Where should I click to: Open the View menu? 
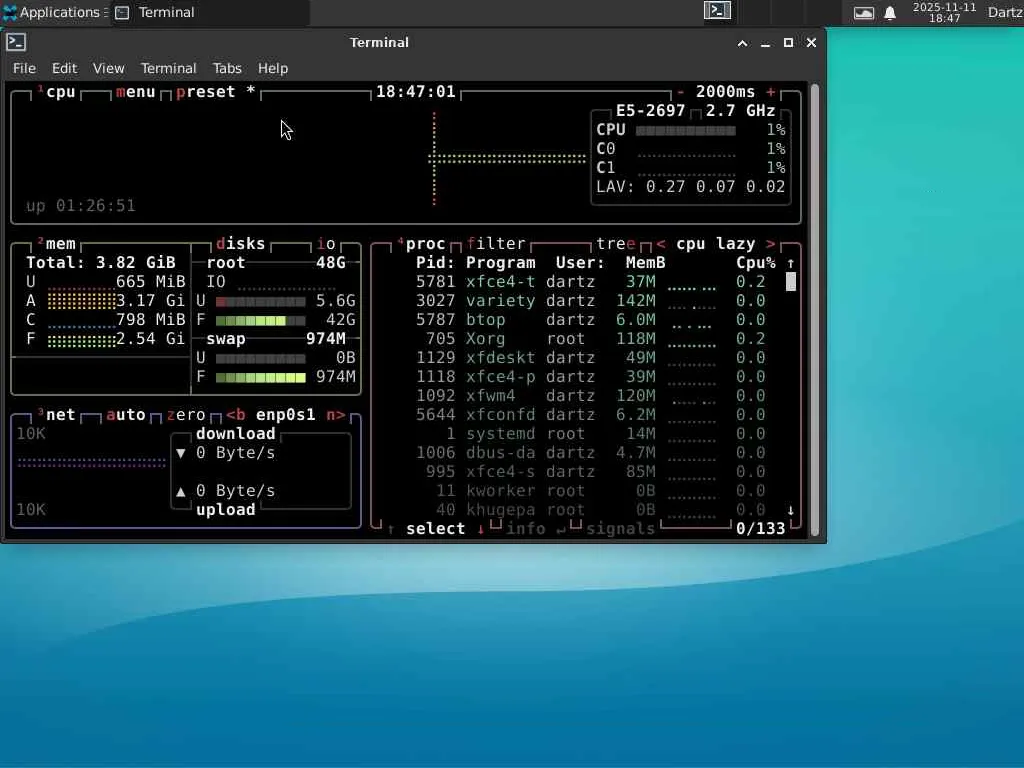(x=108, y=68)
